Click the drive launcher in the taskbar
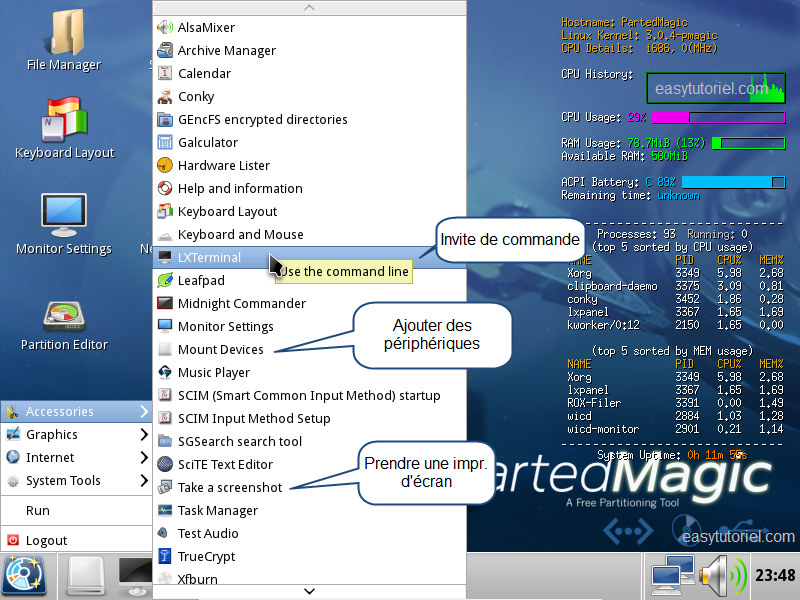This screenshot has width=800, height=600. pyautogui.click(x=86, y=577)
